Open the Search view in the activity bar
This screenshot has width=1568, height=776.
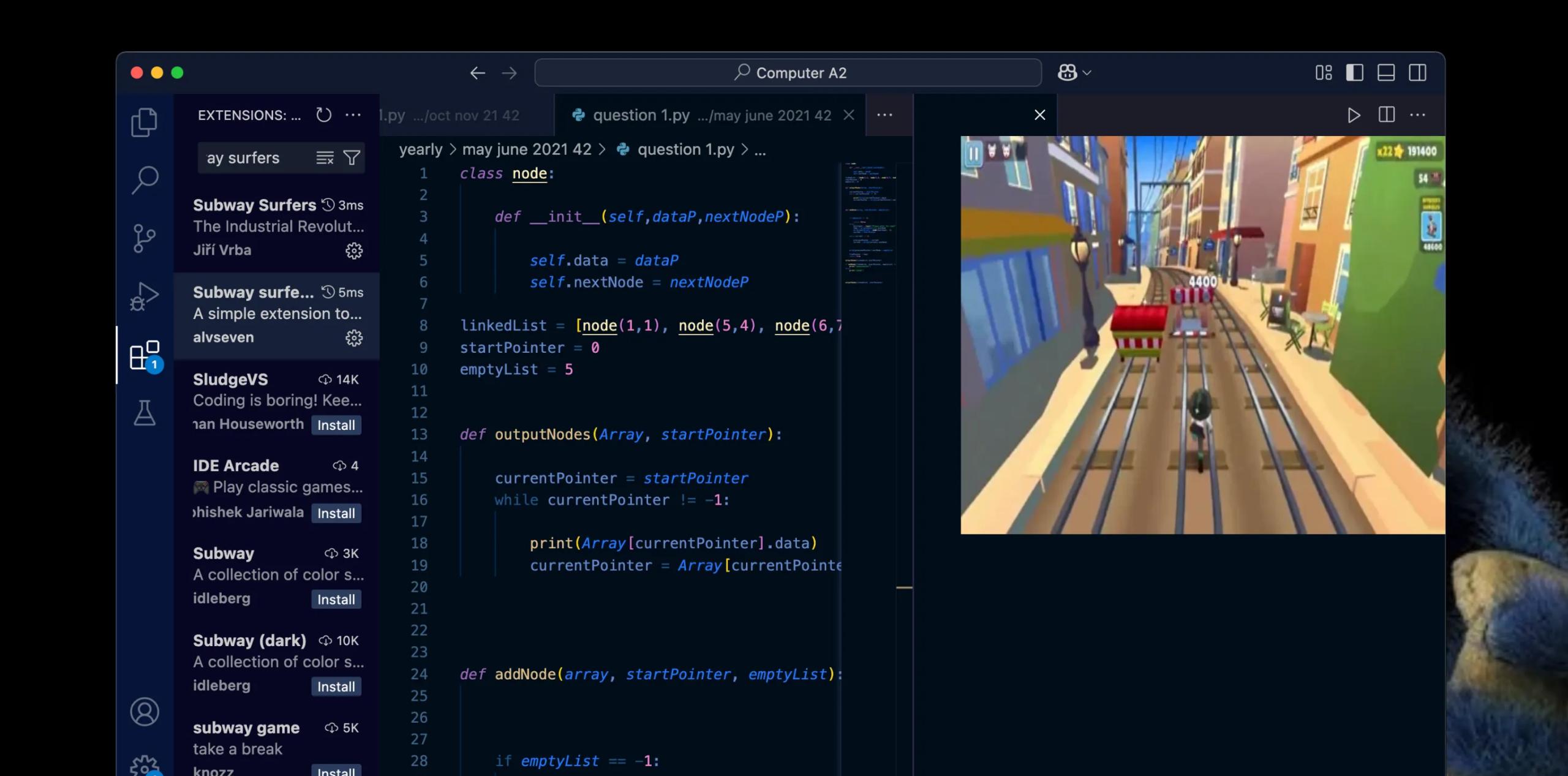[x=145, y=179]
